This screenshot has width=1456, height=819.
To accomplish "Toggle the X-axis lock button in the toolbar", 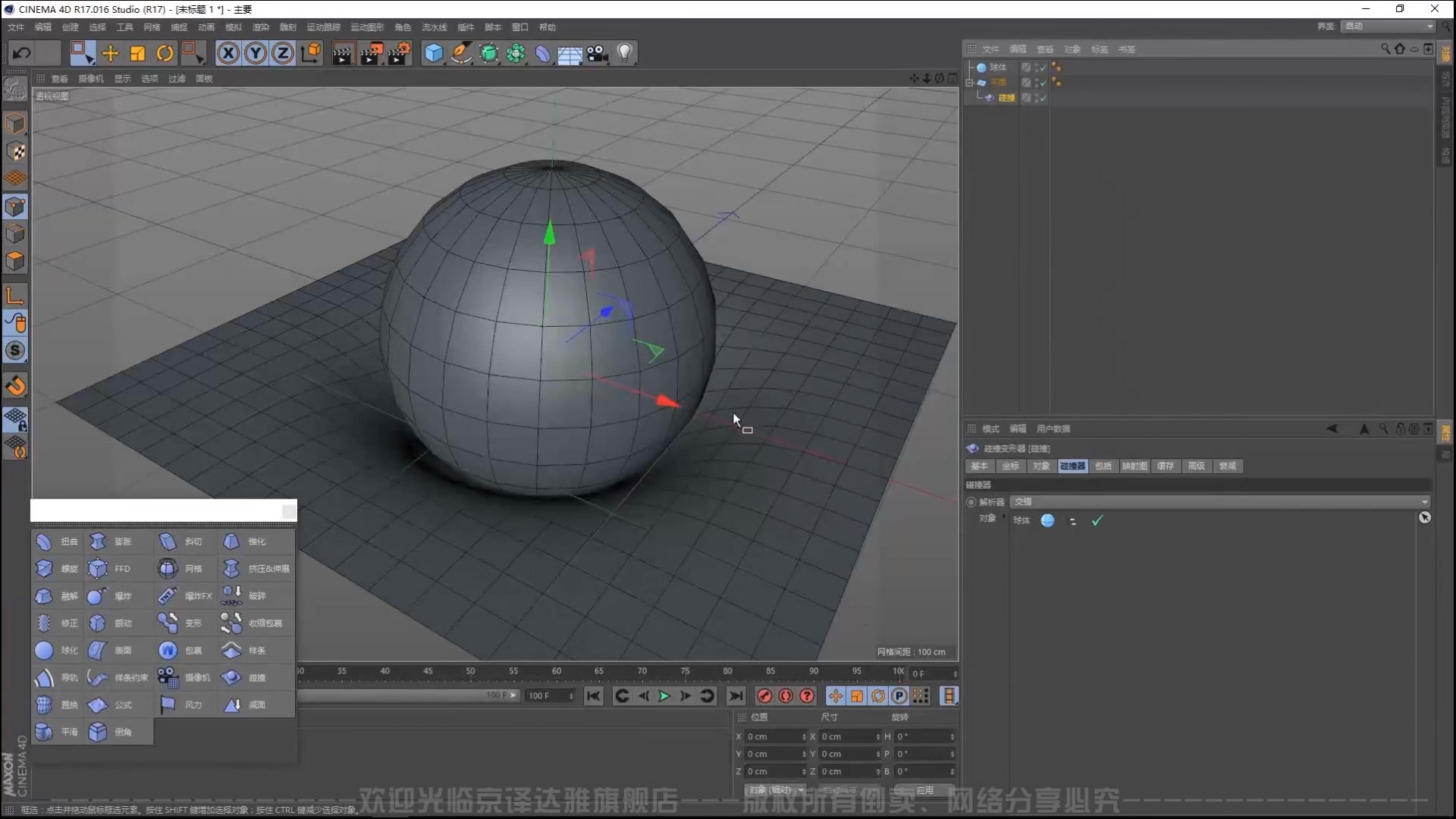I will point(228,53).
